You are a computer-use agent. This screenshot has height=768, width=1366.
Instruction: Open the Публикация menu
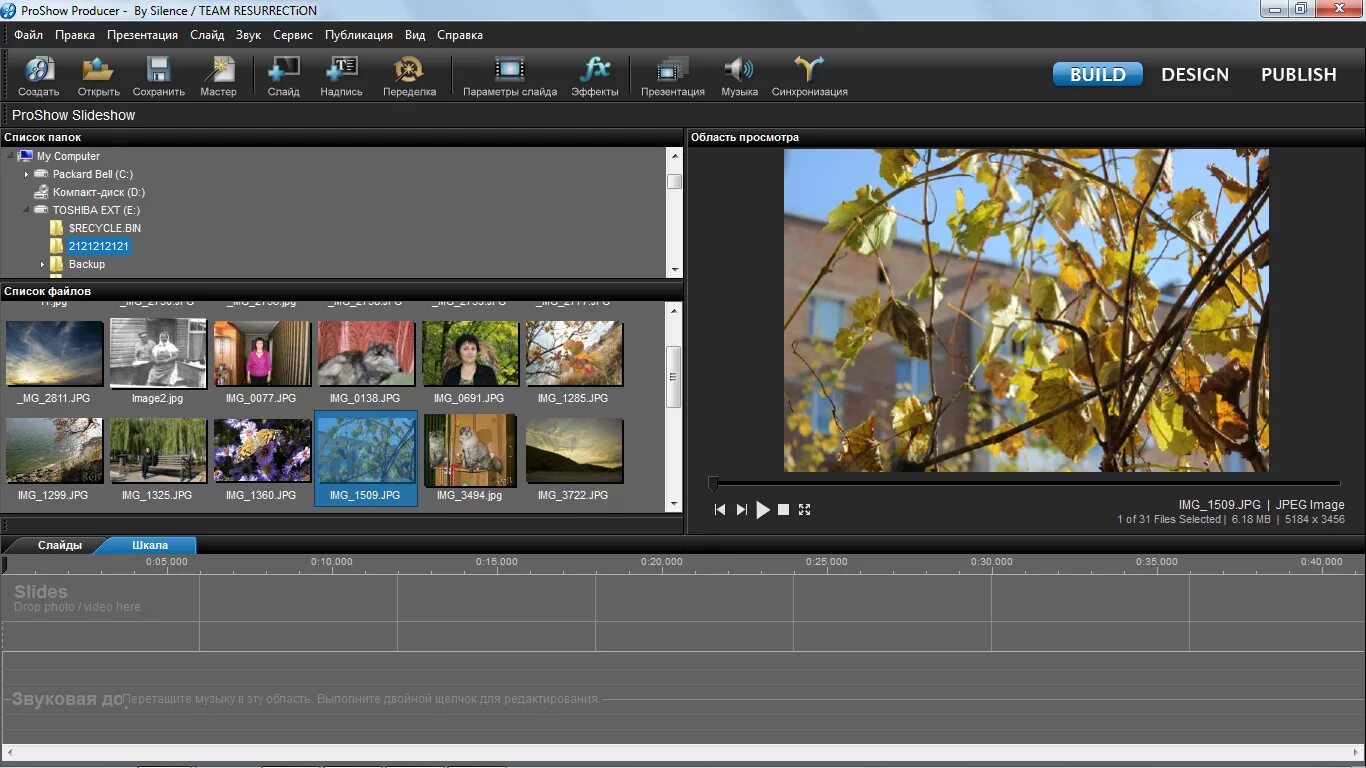(x=359, y=35)
